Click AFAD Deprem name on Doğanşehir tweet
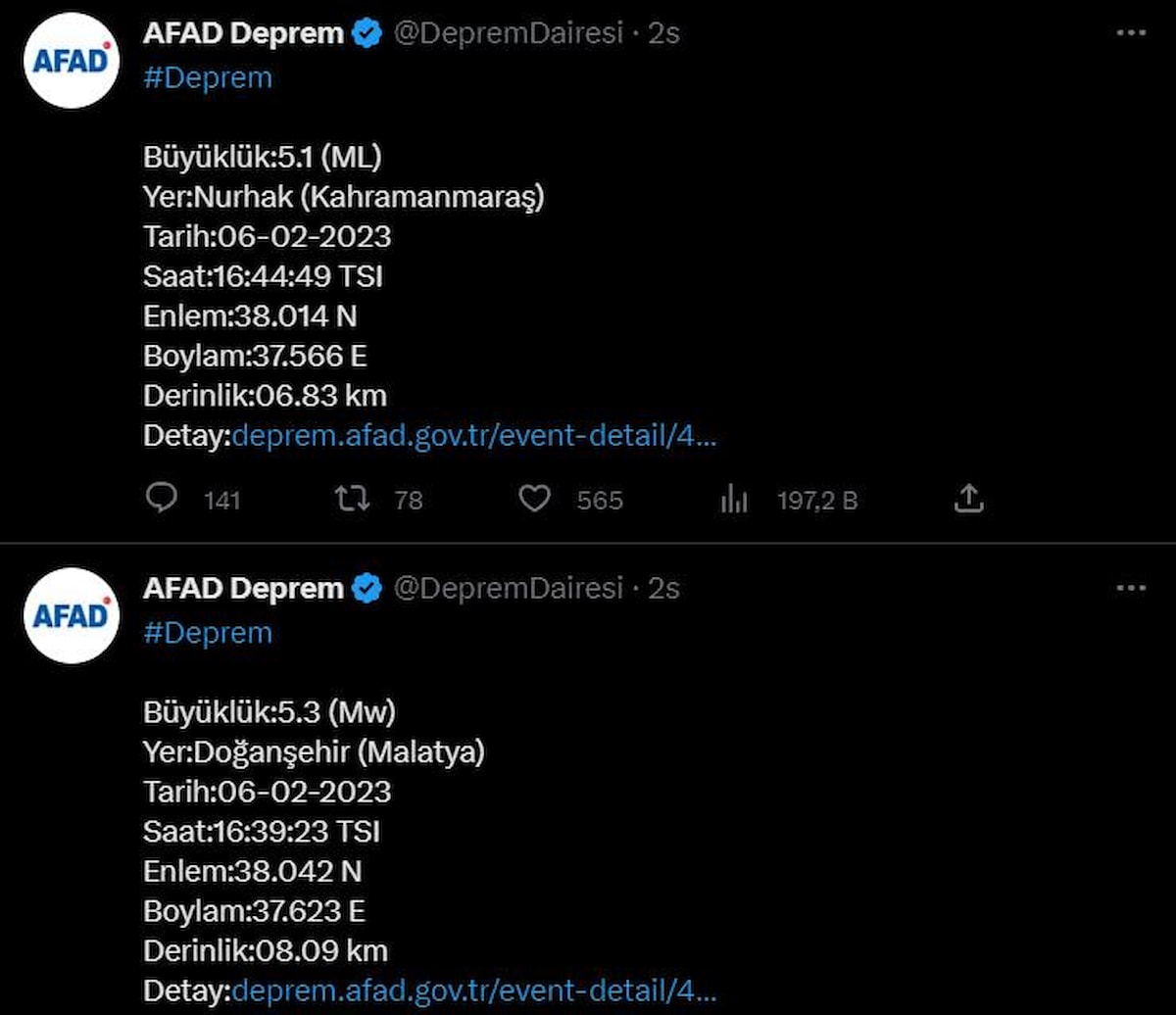Screen dimensions: 1176x1015 coord(243,589)
